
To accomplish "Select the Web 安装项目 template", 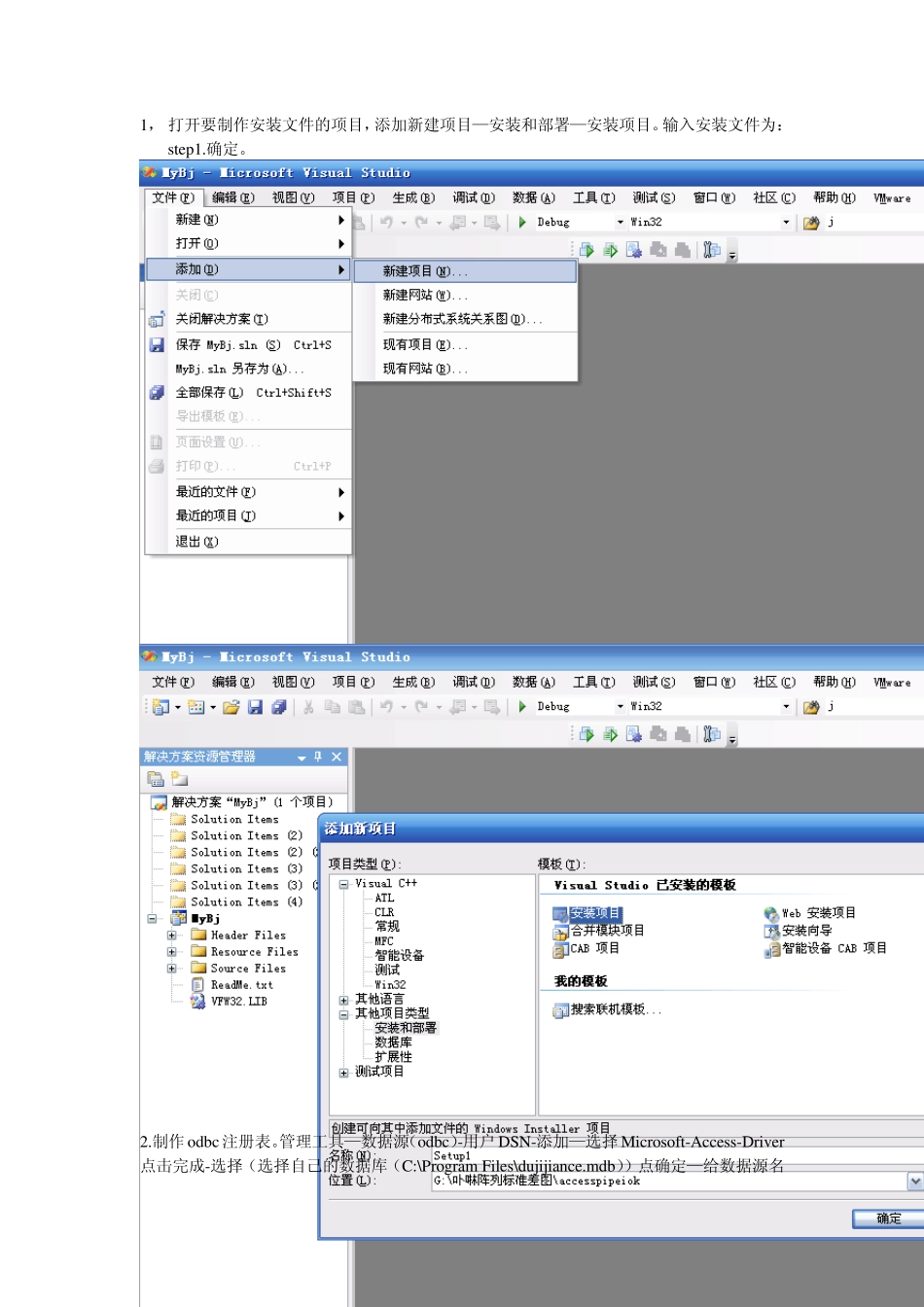I will 810,913.
